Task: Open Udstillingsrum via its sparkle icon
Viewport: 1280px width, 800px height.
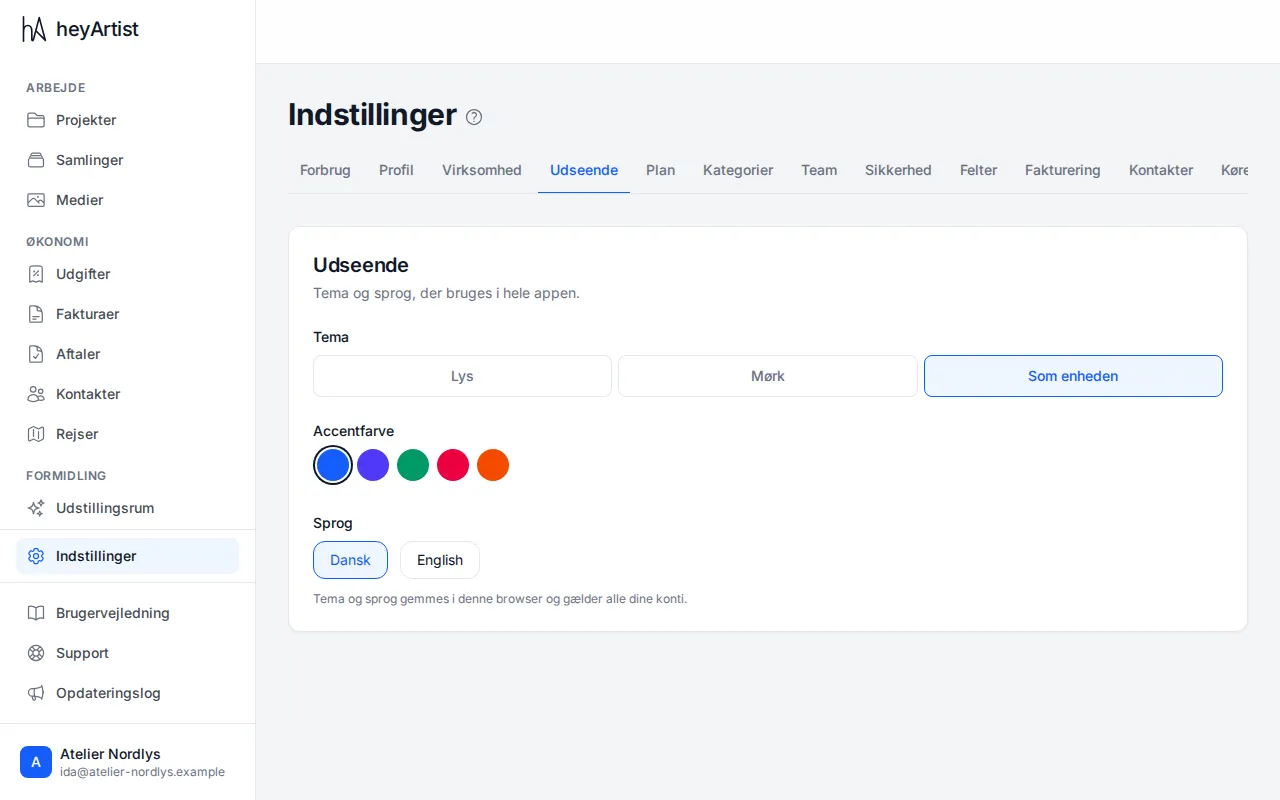Action: pos(36,508)
